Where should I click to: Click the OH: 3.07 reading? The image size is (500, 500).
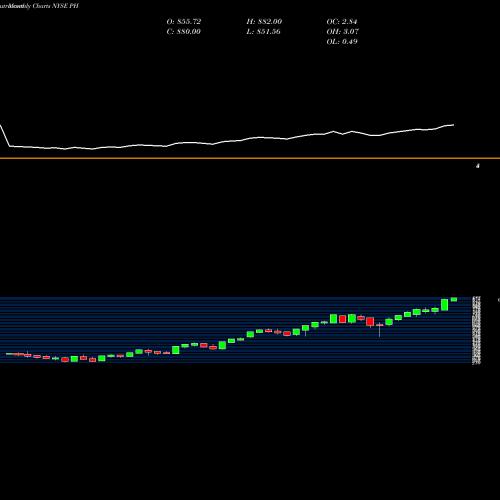[x=343, y=32]
